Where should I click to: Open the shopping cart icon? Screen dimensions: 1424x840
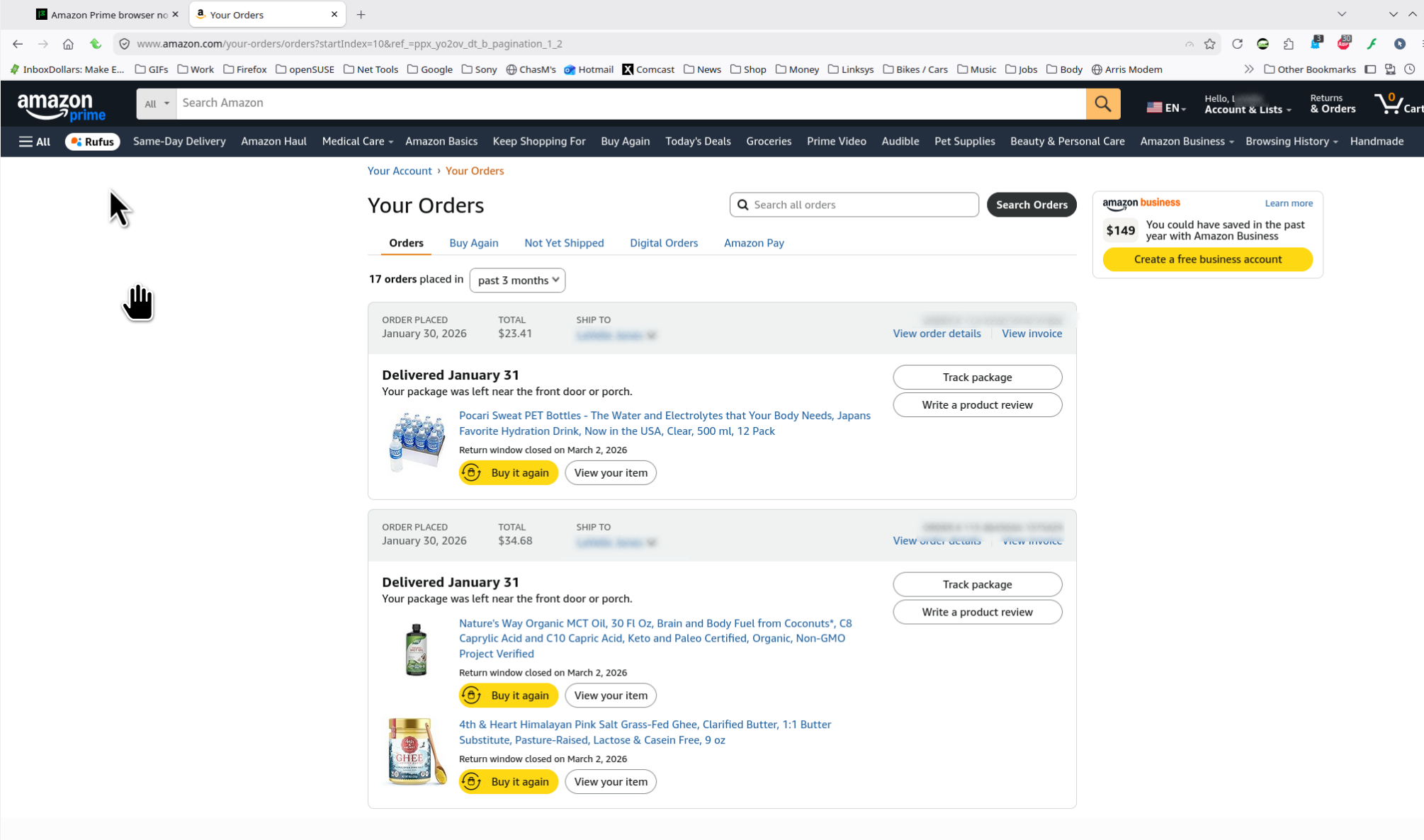[1389, 103]
